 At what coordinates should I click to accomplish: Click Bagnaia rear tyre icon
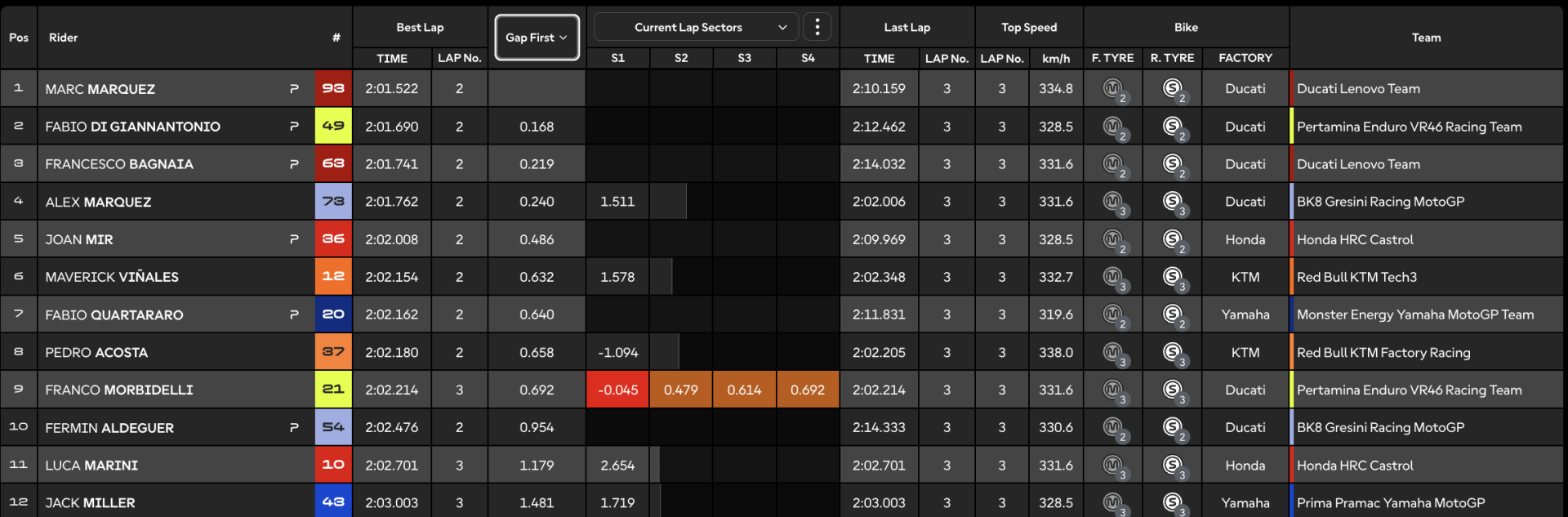(1174, 165)
